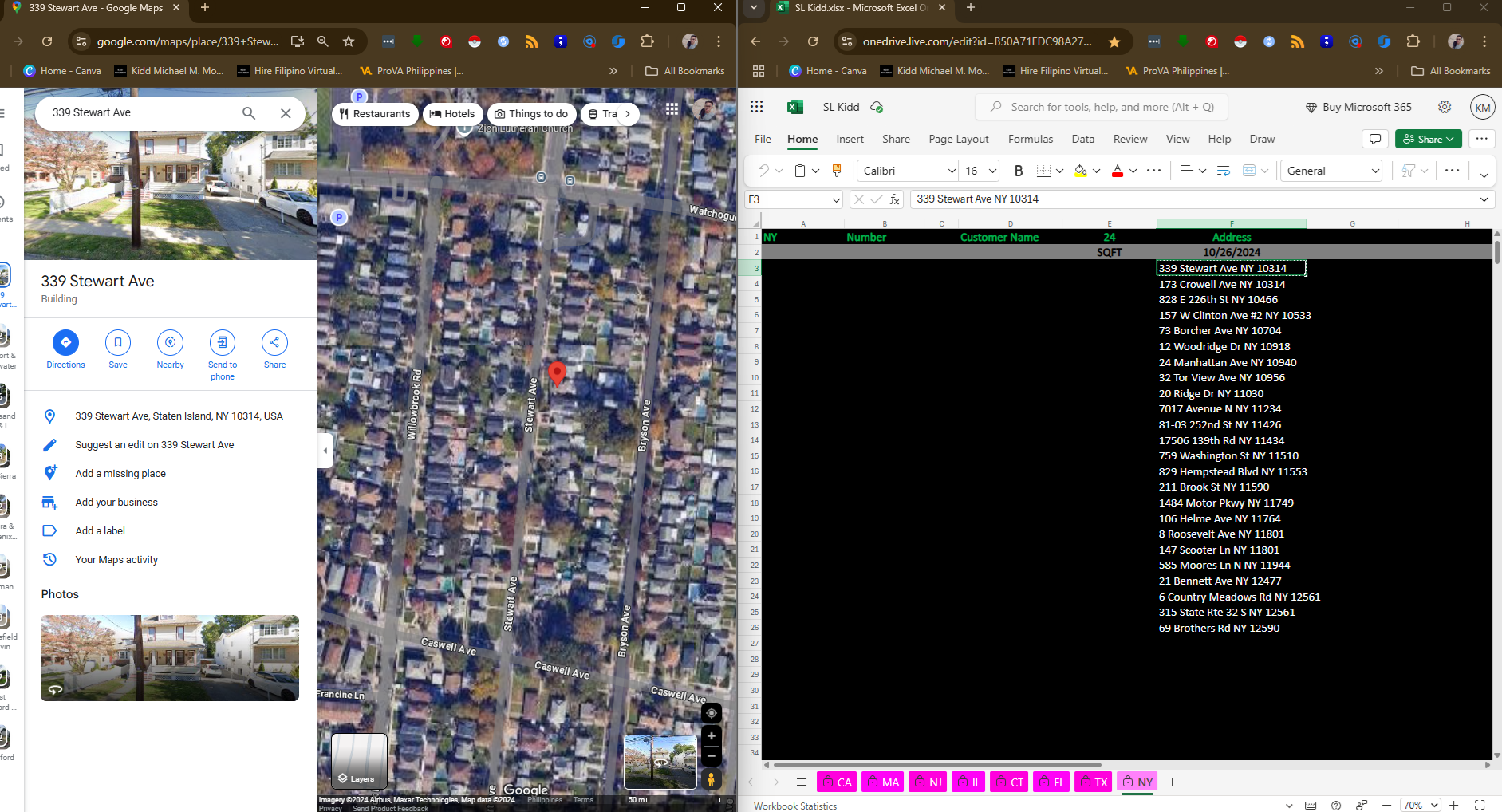Show more category chips arrow
Screen dimensions: 1502x812
[628, 114]
